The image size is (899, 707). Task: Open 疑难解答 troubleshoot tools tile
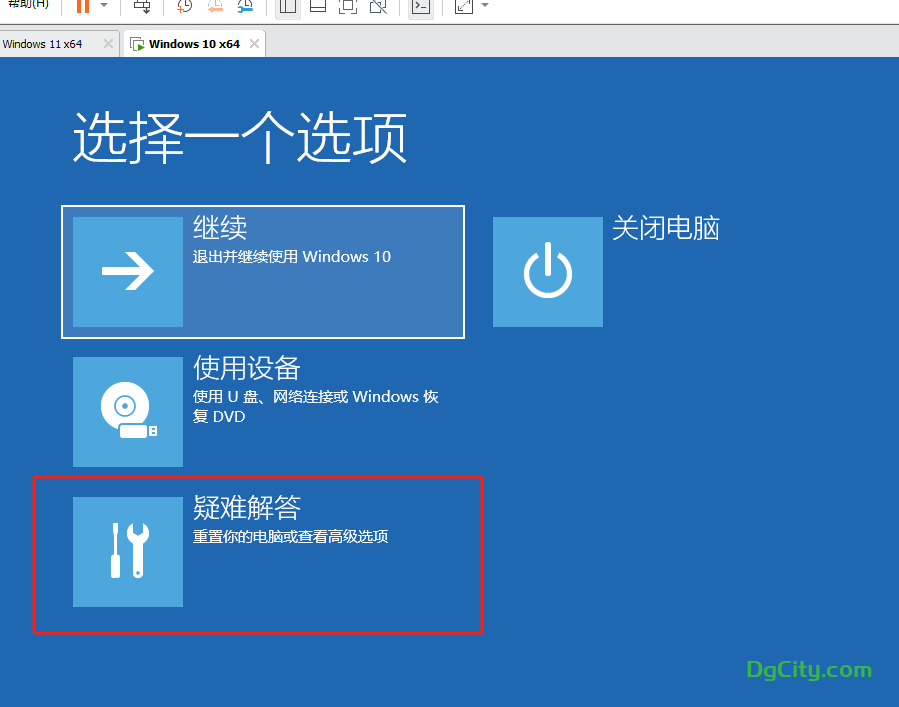(128, 552)
